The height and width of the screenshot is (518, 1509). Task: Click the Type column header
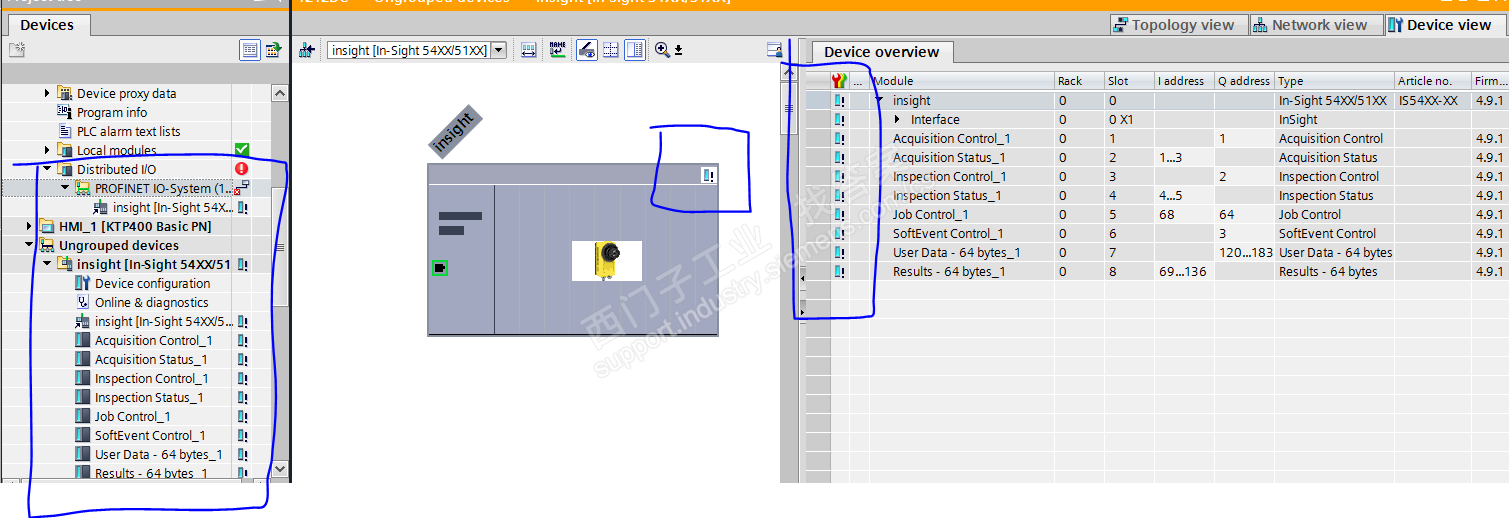pyautogui.click(x=1334, y=81)
